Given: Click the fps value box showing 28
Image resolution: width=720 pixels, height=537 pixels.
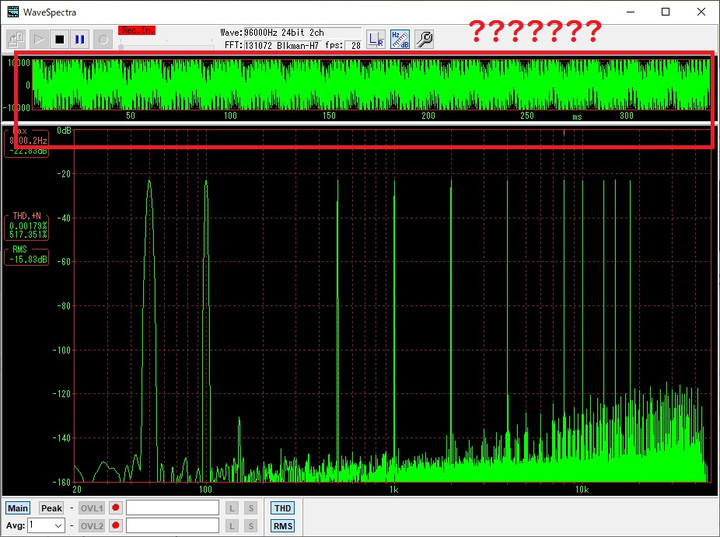Looking at the screenshot, I should tap(354, 45).
